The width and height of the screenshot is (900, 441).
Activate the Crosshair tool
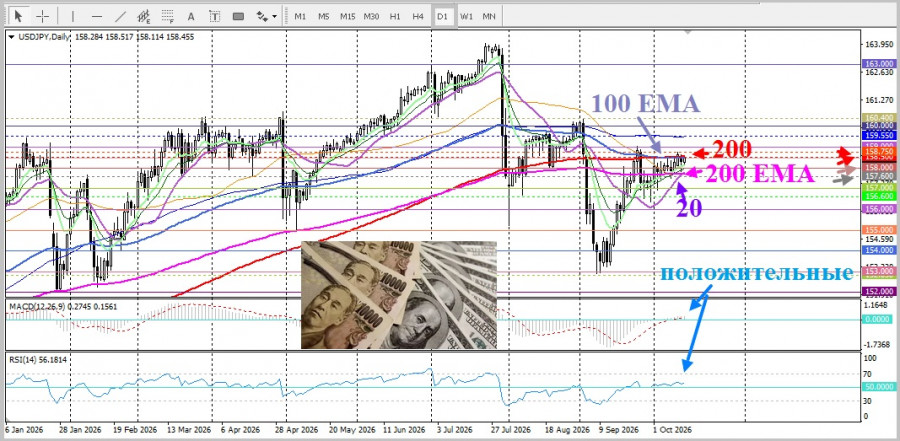click(x=43, y=16)
